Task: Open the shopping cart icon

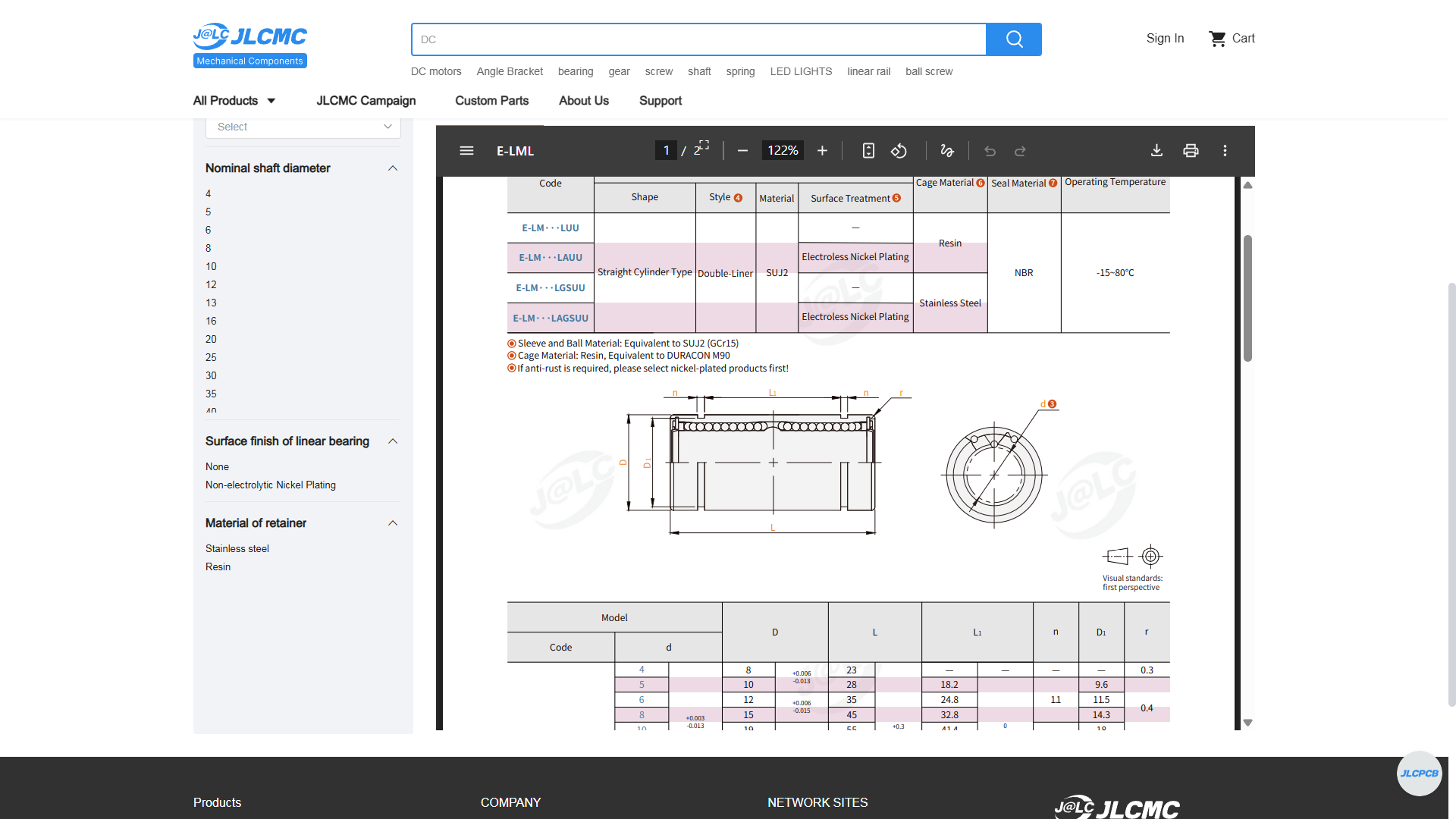Action: pyautogui.click(x=1217, y=39)
